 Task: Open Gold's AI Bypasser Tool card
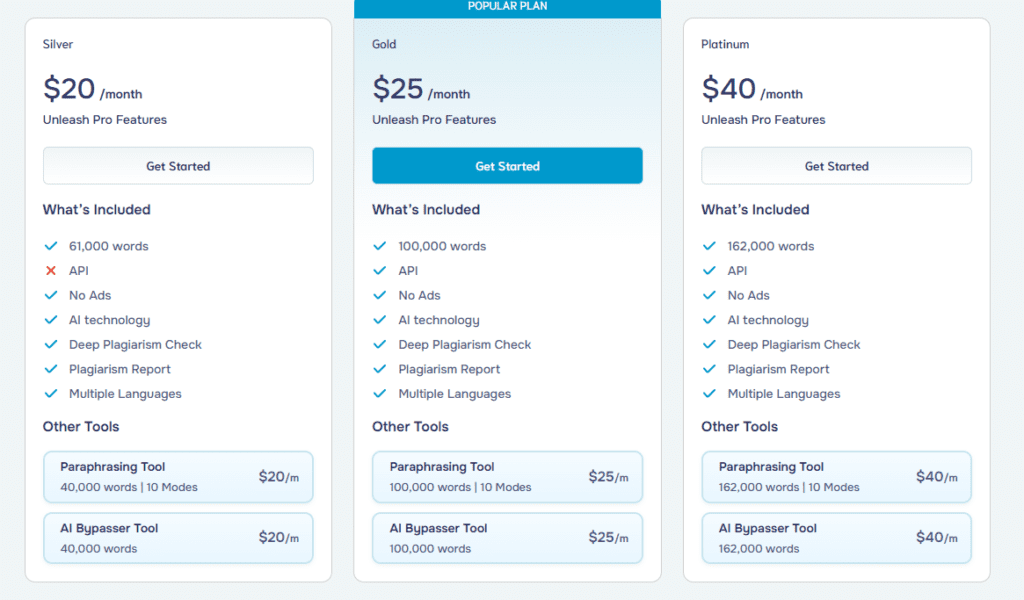pyautogui.click(x=507, y=537)
